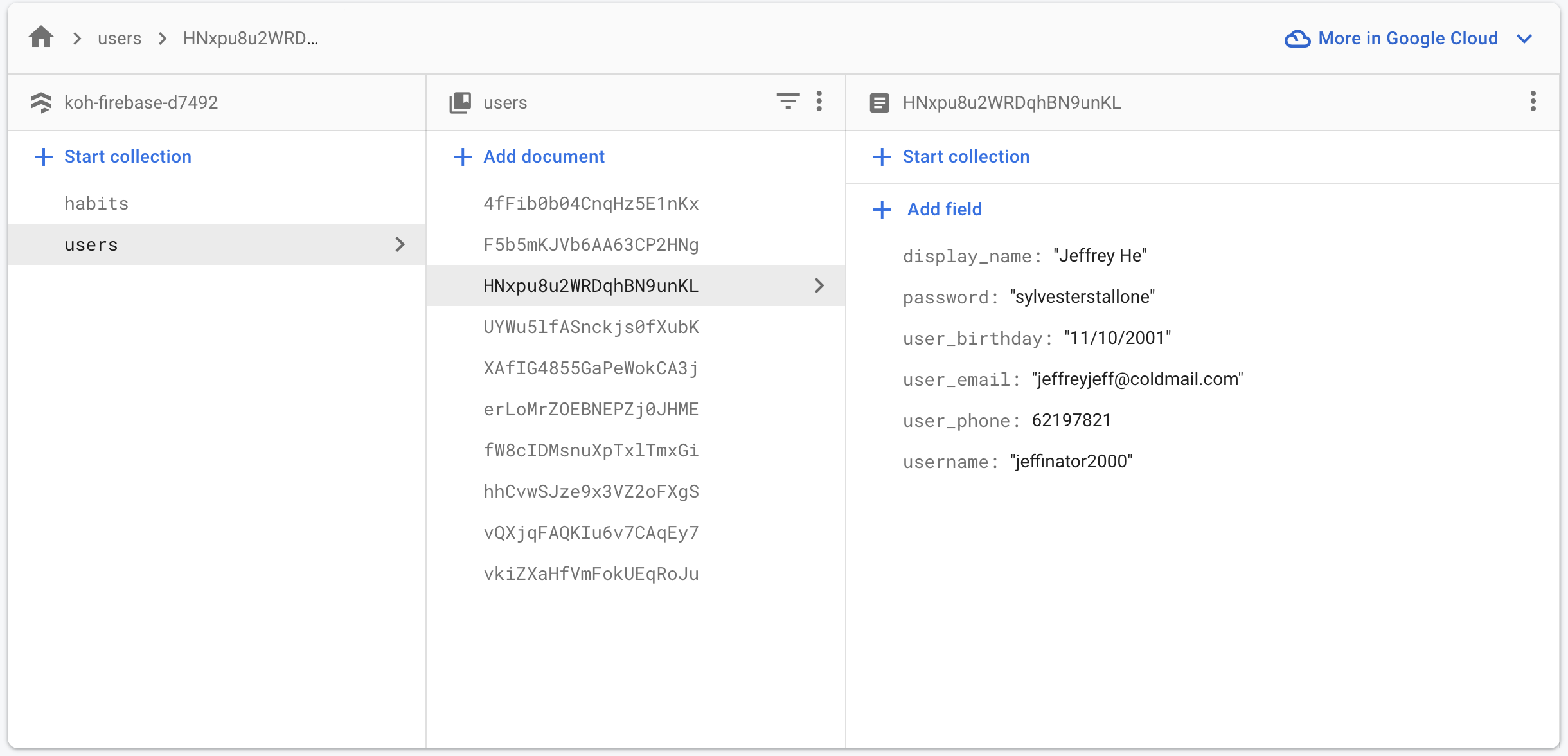The width and height of the screenshot is (1568, 756).
Task: Select the users collection in the sidebar
Action: [91, 244]
